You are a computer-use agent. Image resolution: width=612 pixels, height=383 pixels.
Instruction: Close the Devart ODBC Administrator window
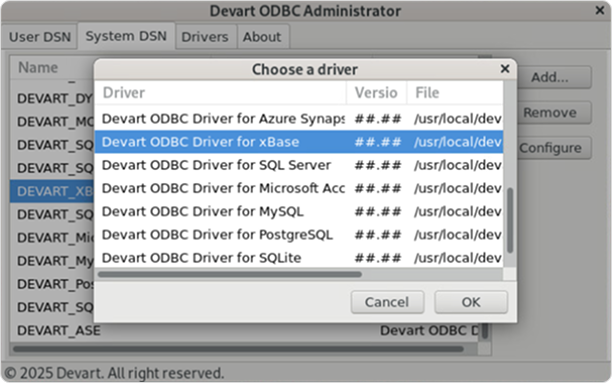click(x=600, y=10)
